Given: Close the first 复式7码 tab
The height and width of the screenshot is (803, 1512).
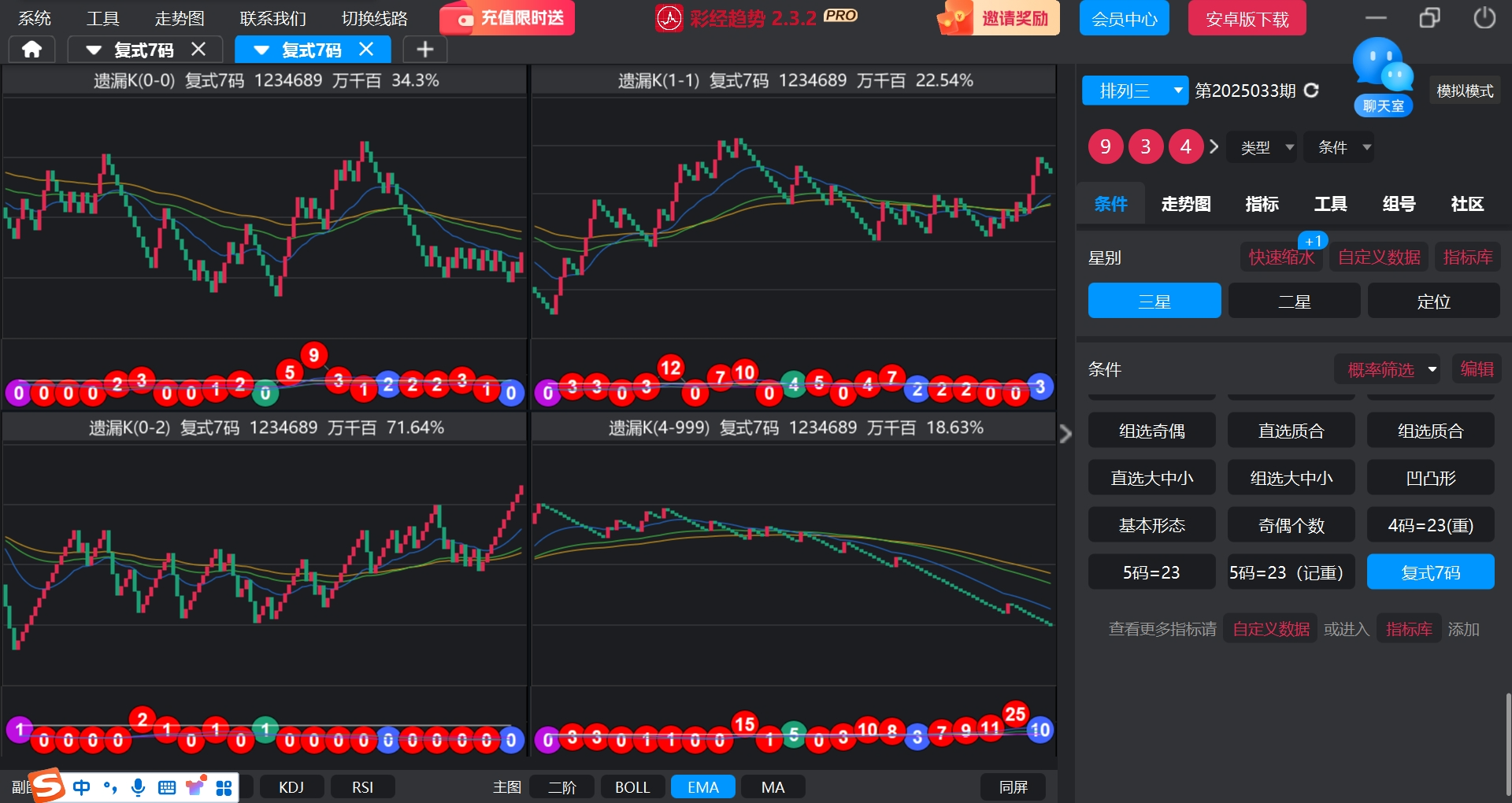Looking at the screenshot, I should [198, 50].
